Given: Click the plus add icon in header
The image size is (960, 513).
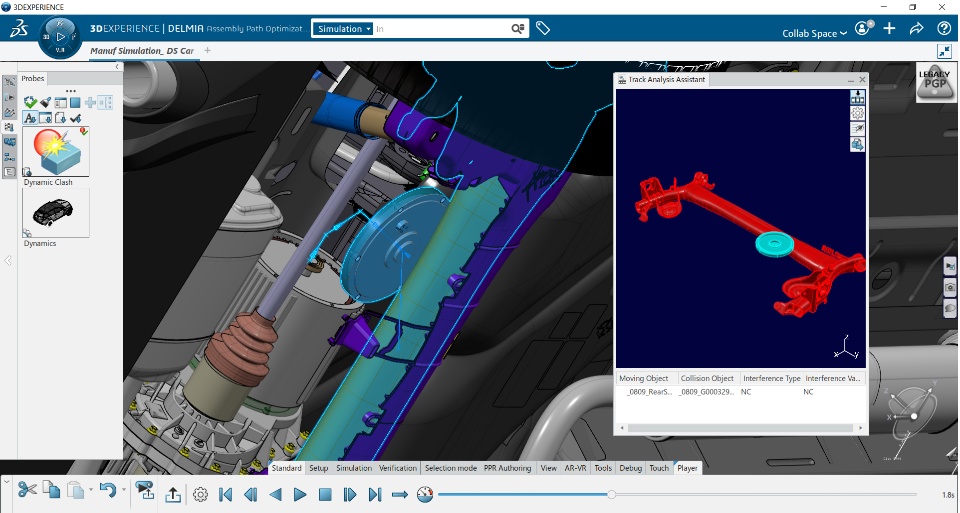Looking at the screenshot, I should pos(890,28).
